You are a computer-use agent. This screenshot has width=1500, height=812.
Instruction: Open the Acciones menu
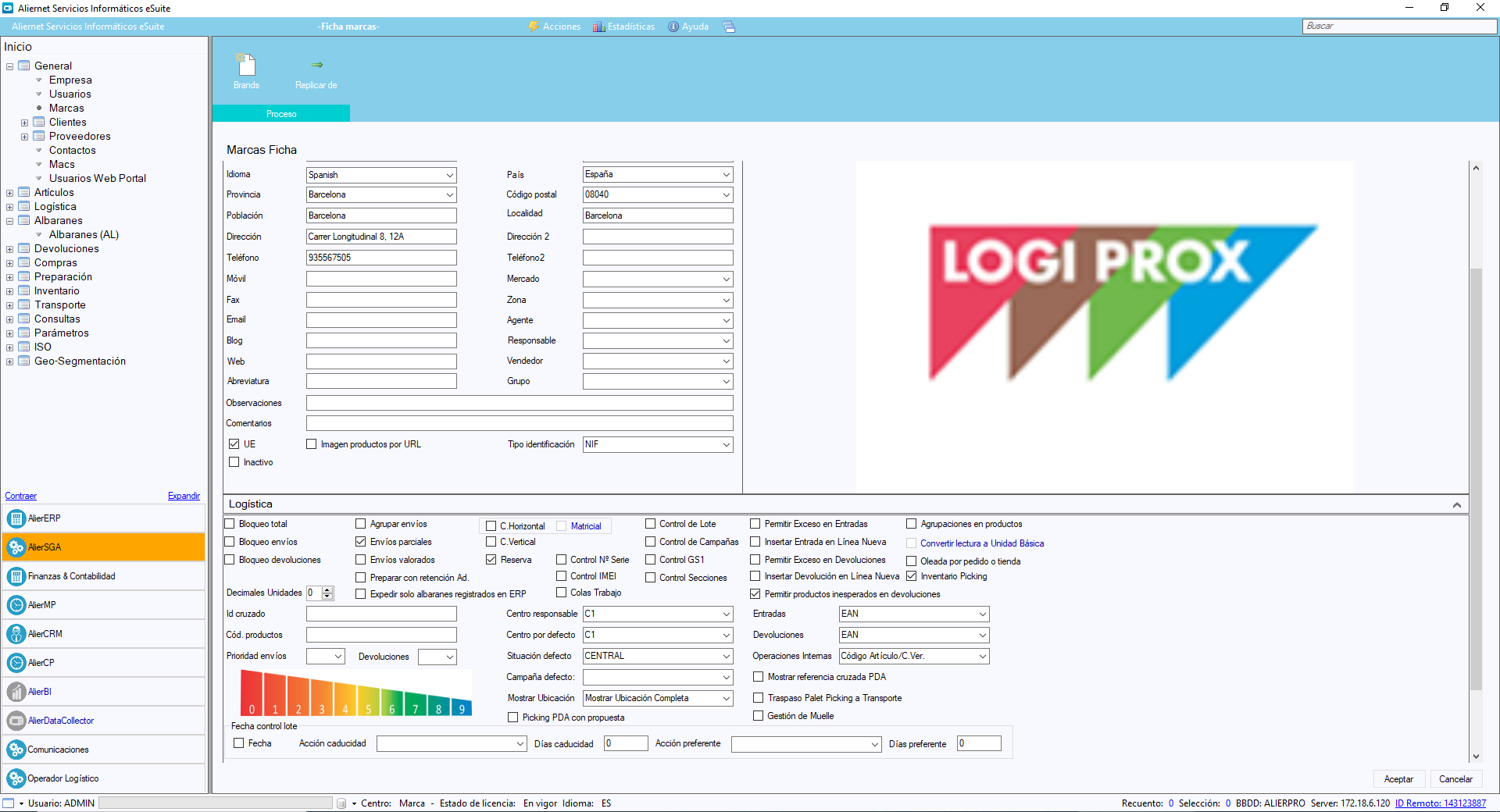(555, 27)
